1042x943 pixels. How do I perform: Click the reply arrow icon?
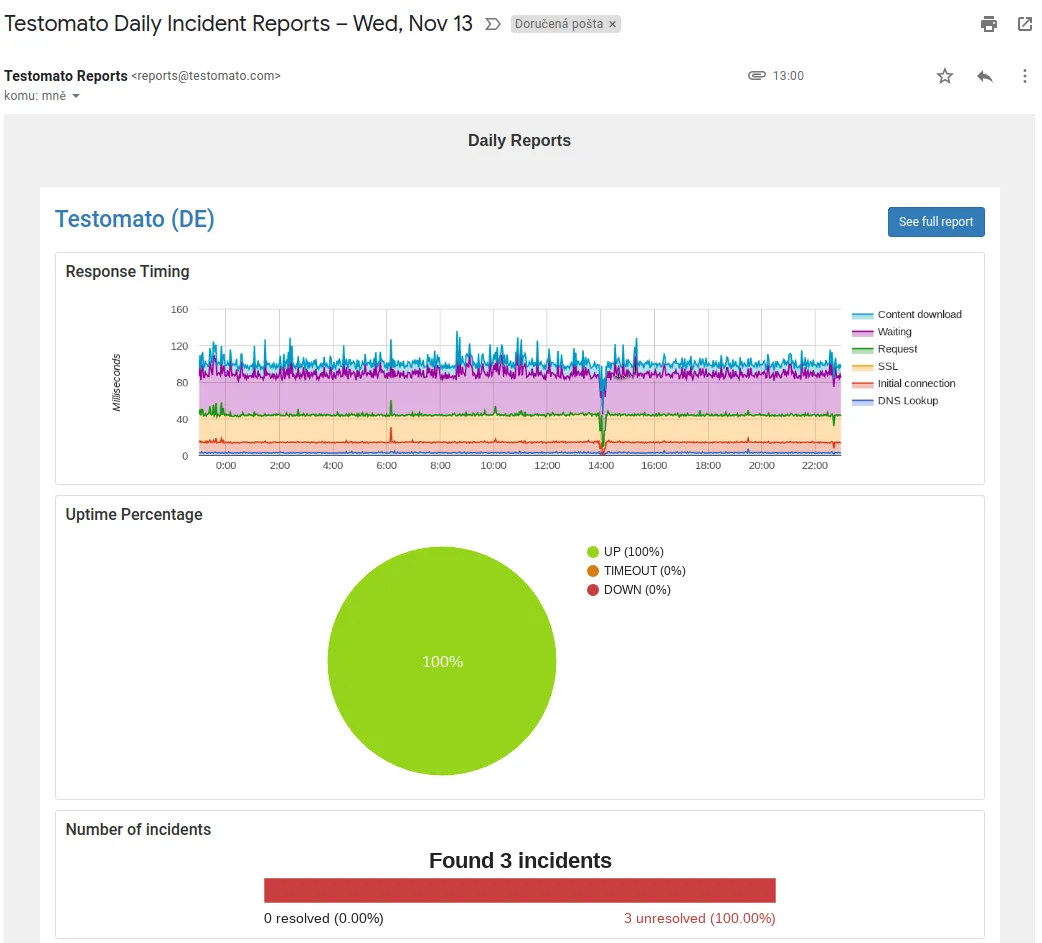tap(985, 75)
